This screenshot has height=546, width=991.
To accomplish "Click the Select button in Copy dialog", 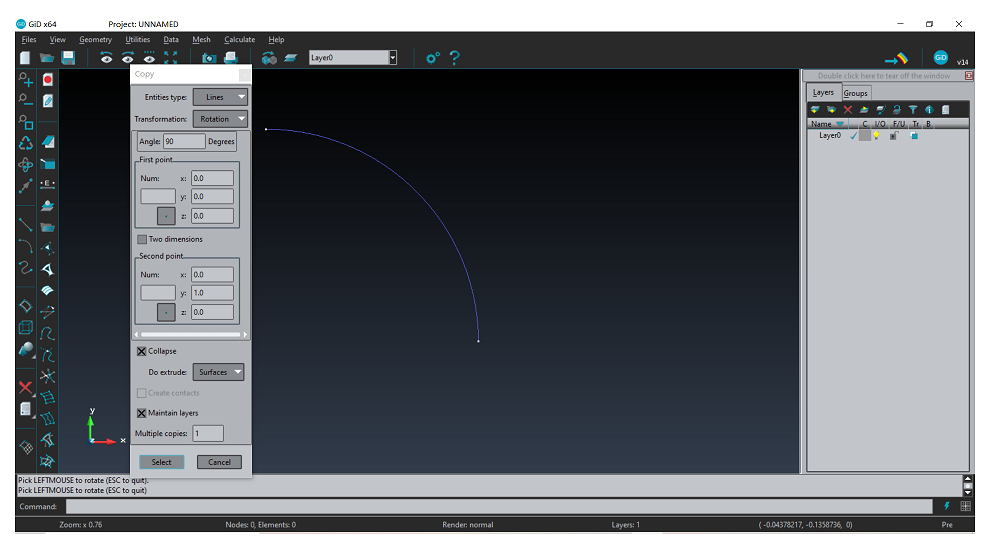I will [x=161, y=462].
